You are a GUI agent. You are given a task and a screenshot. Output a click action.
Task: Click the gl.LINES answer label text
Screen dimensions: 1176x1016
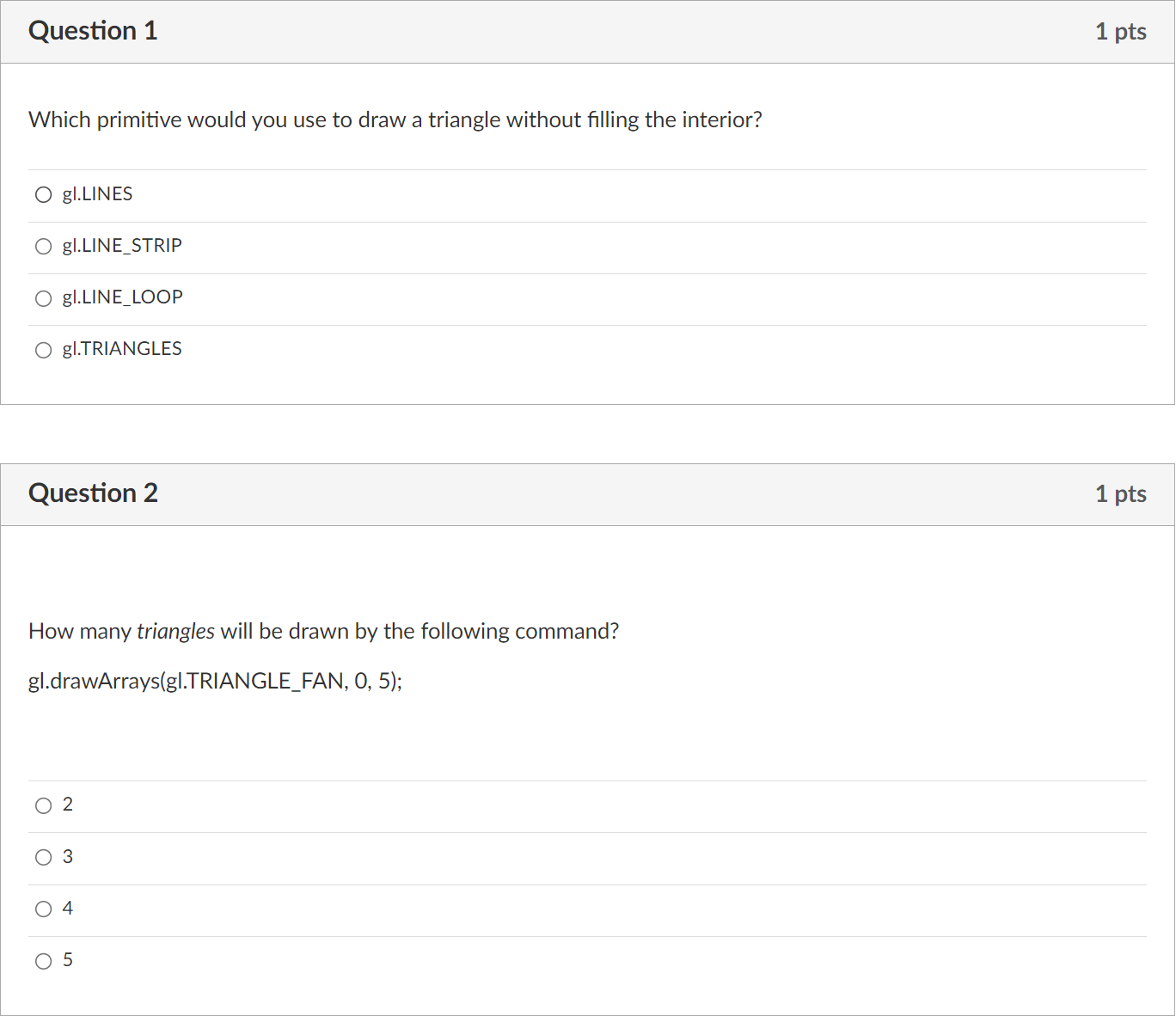point(97,194)
